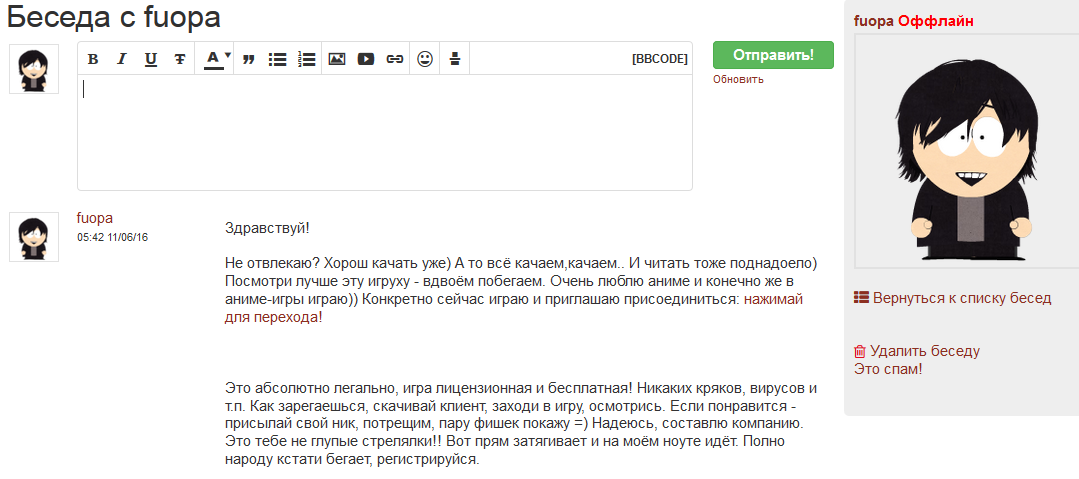Image resolution: width=1079 pixels, height=479 pixels.
Task: Insert a hyperlink
Action: pyautogui.click(x=395, y=59)
